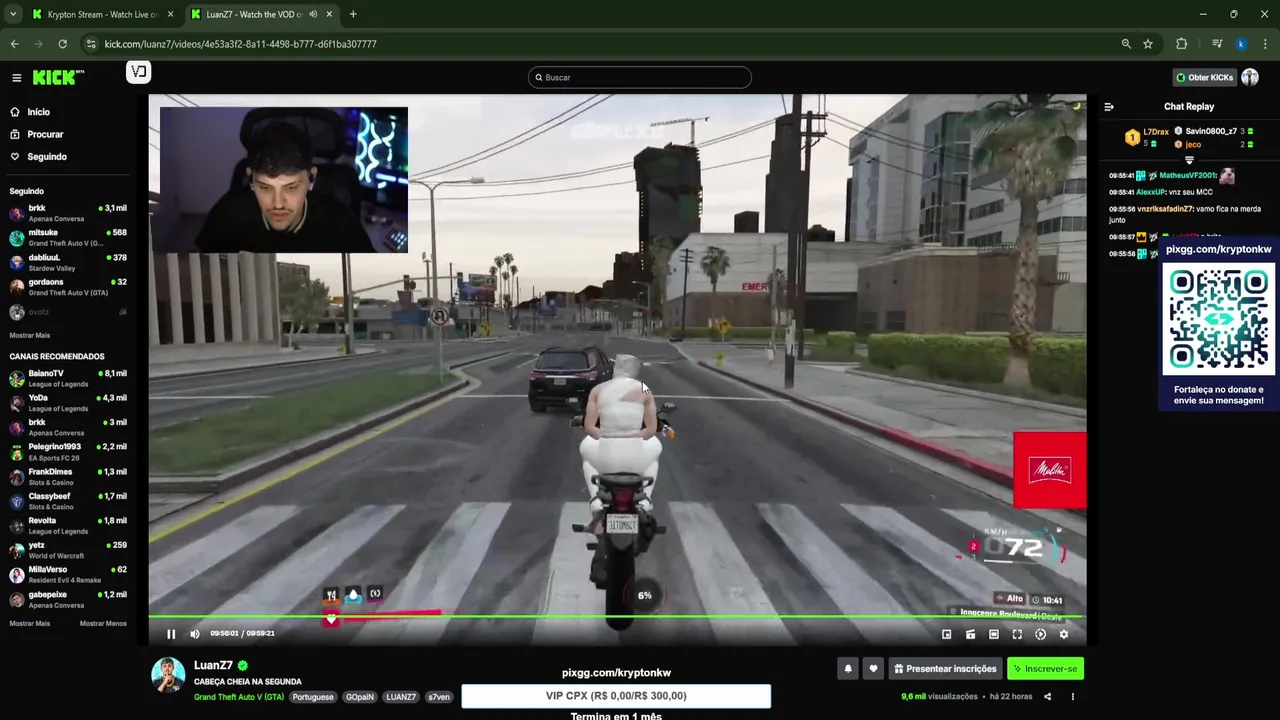Open recommended channel yetz
The height and width of the screenshot is (720, 1280).
(x=68, y=550)
